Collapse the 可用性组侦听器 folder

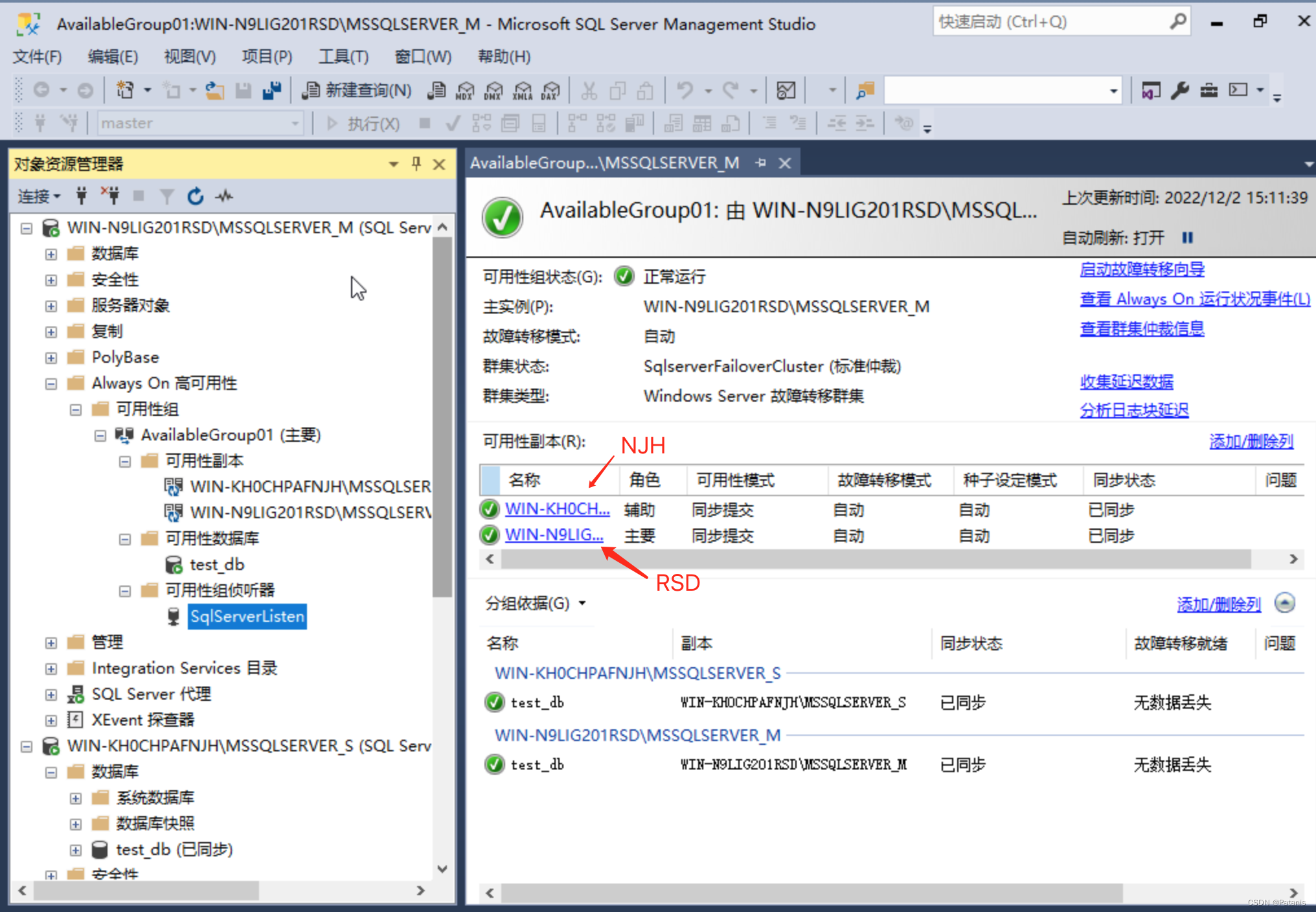124,591
